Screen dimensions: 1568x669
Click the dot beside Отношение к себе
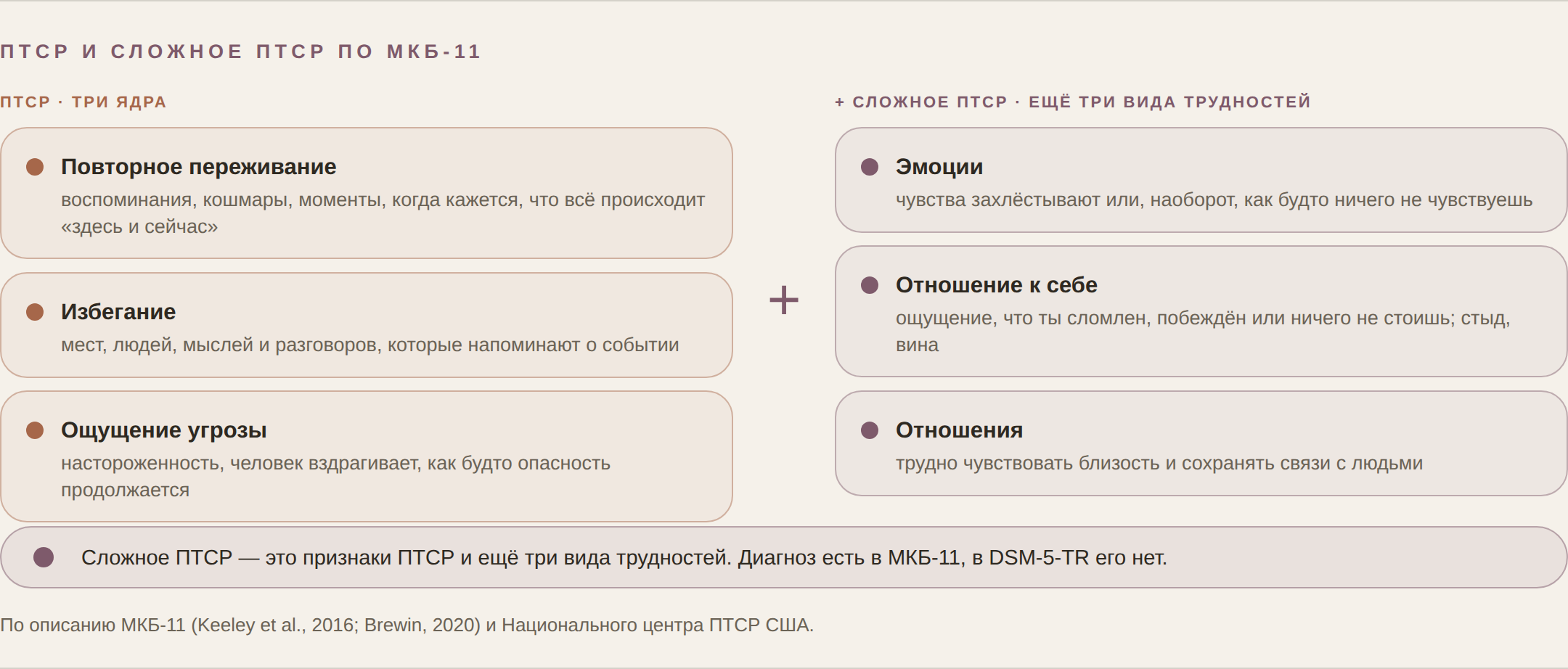tap(870, 285)
